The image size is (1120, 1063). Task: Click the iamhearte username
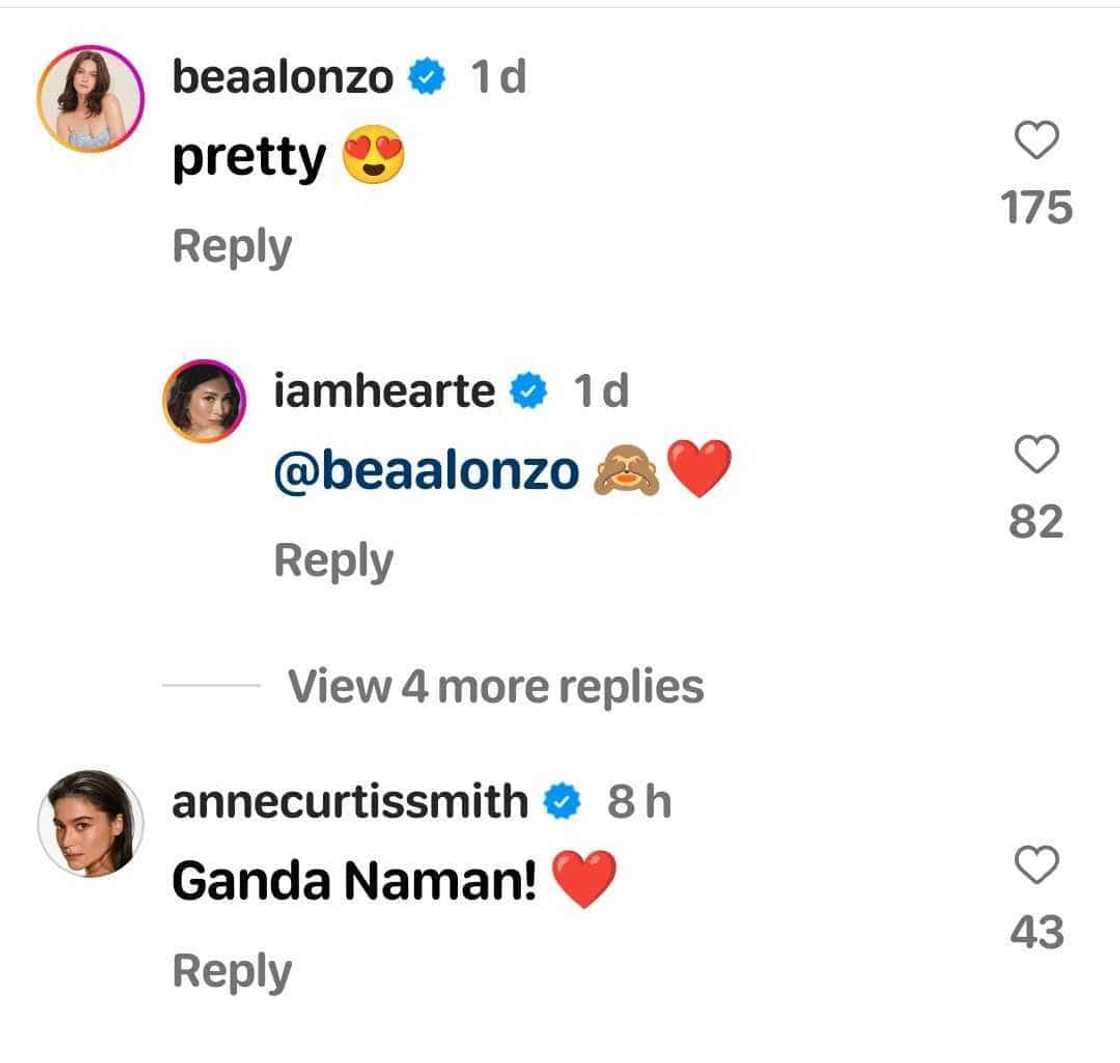click(x=384, y=391)
